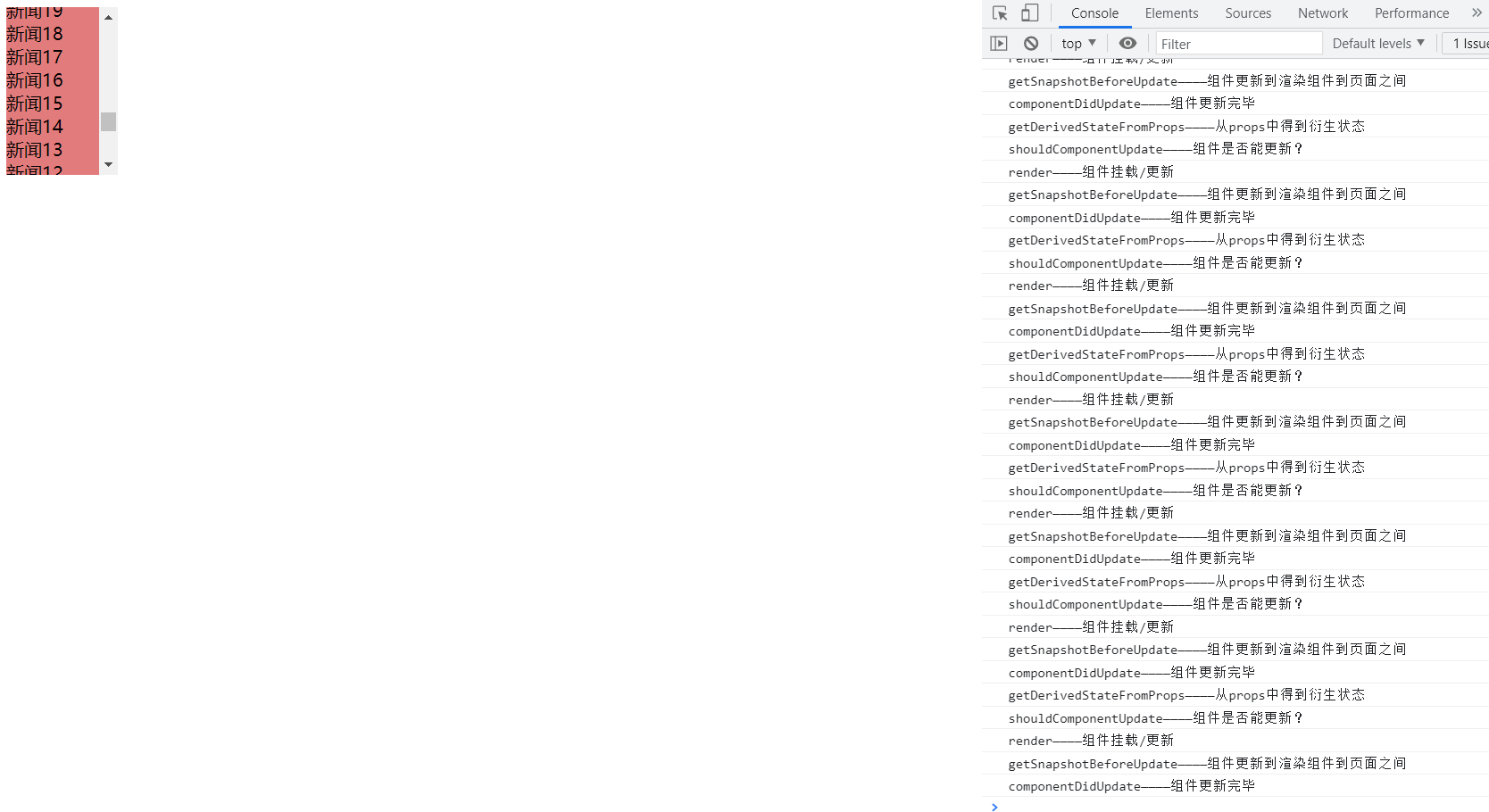Click the news list scroll down arrow
The height and width of the screenshot is (812, 1489).
[x=108, y=165]
